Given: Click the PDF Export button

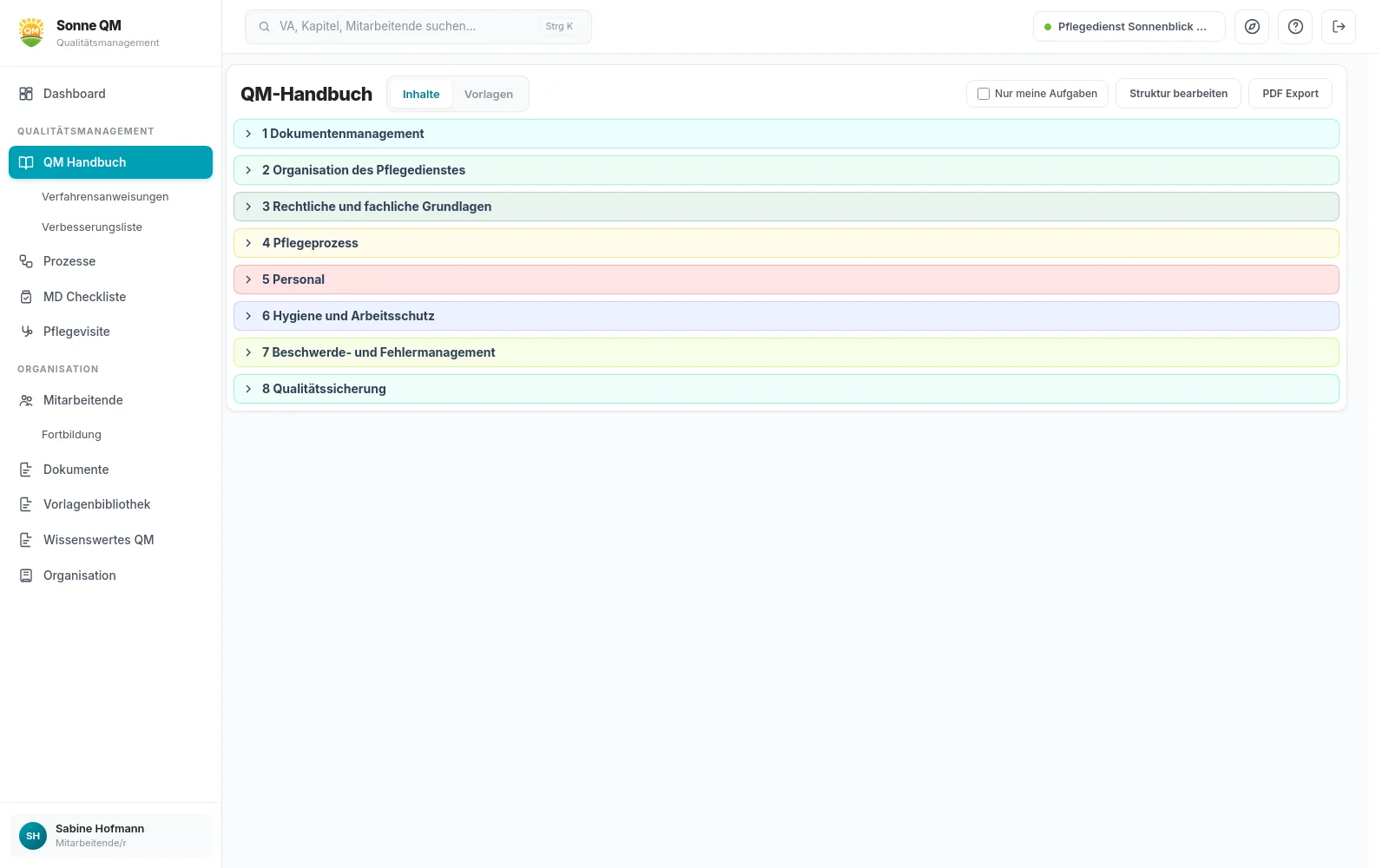Looking at the screenshot, I should (1290, 94).
